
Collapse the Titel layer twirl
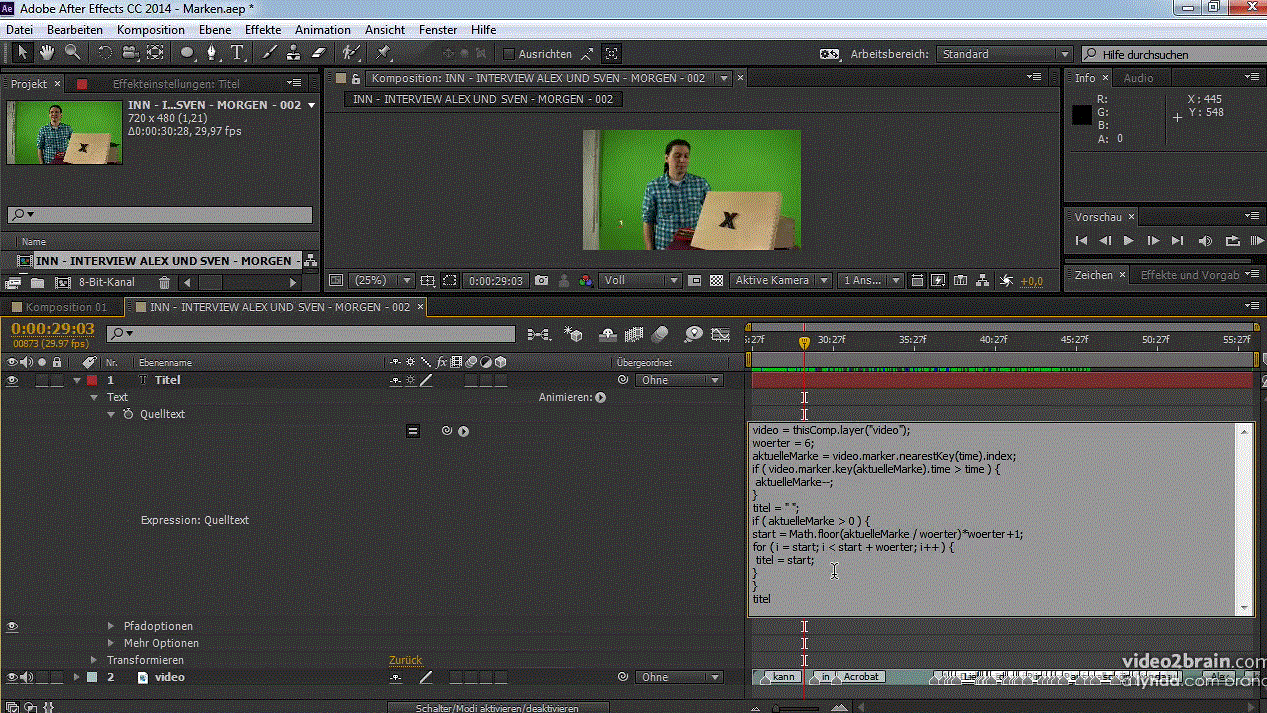tap(77, 380)
